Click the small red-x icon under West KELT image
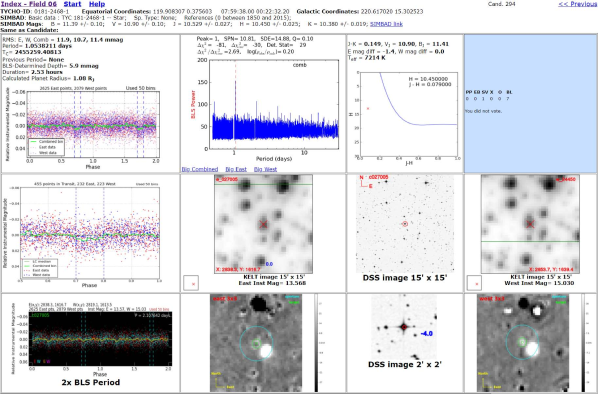 point(474,283)
